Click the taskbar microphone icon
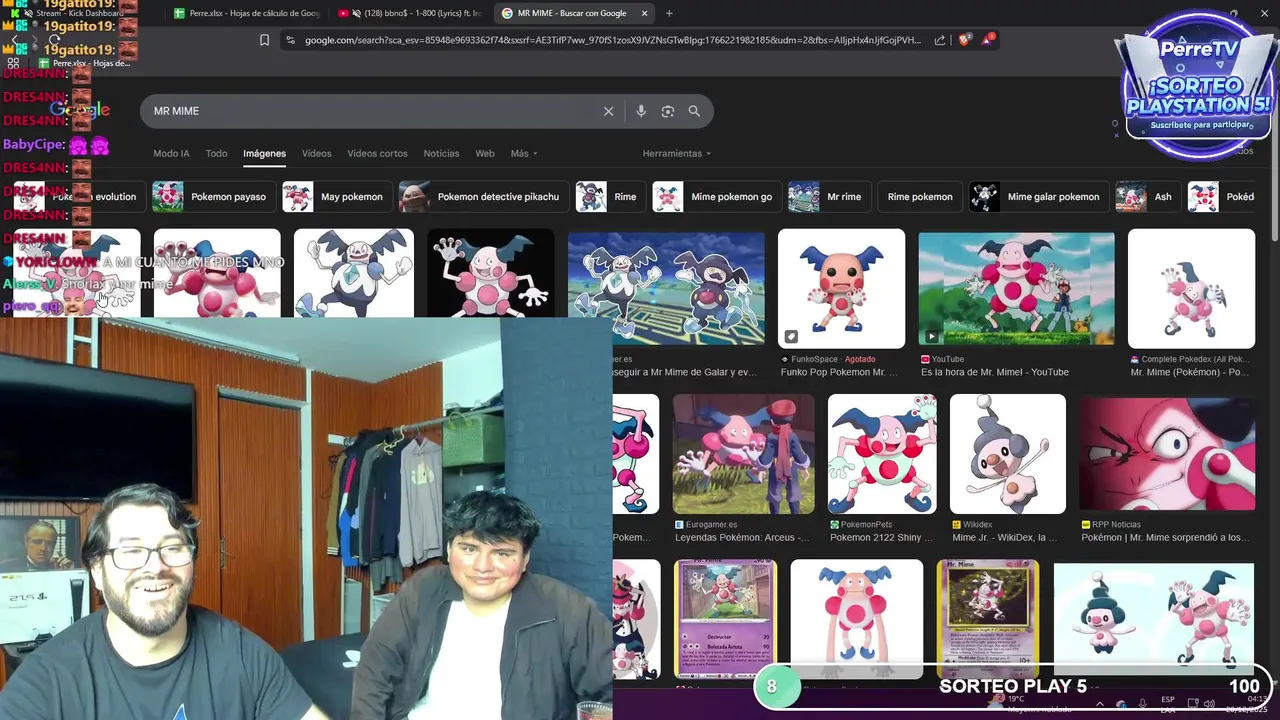The image size is (1280, 720). tap(1143, 703)
